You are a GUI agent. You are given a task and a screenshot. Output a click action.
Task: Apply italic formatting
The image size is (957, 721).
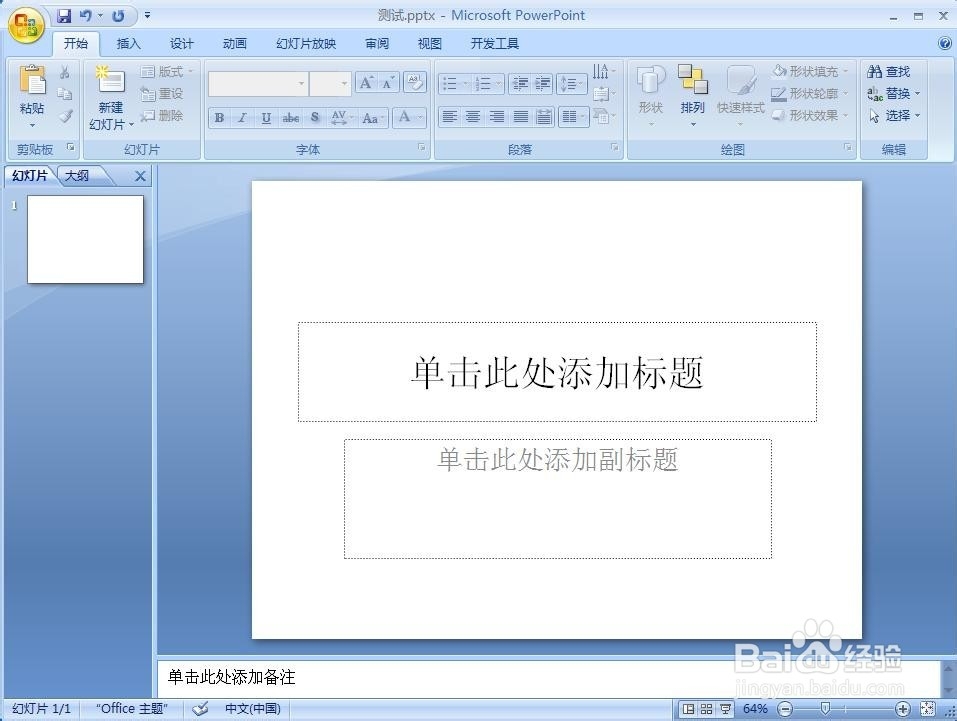coord(242,117)
